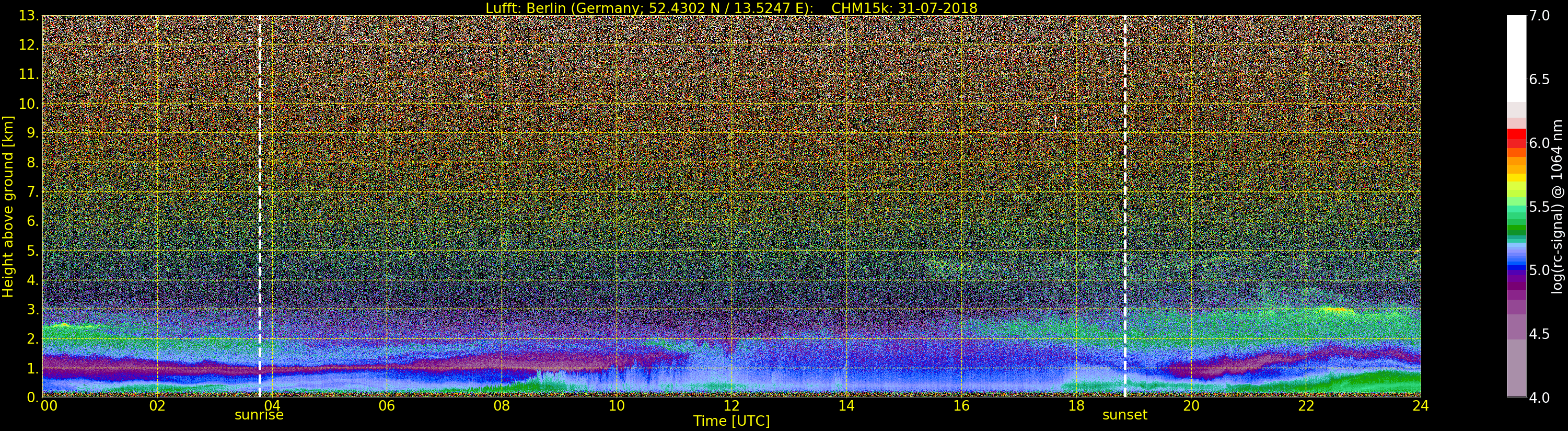
Task: Click the white section of the colorbar
Action: click(x=1516, y=59)
